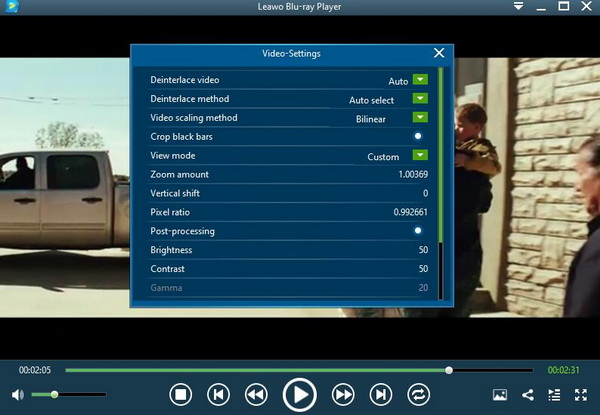The image size is (600, 415).
Task: Click the Play button
Action: point(299,395)
